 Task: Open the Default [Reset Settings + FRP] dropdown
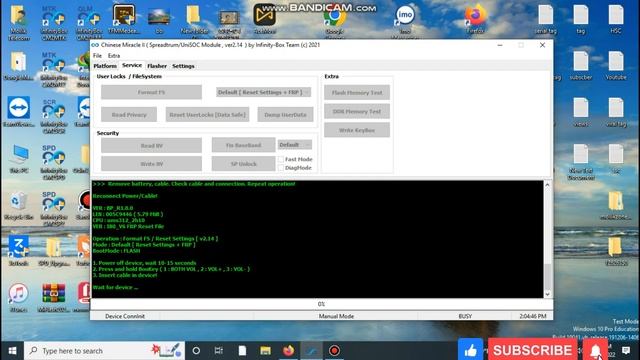263,92
